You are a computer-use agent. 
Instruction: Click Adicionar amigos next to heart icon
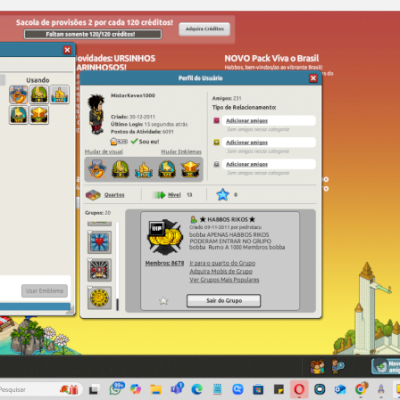click(247, 121)
